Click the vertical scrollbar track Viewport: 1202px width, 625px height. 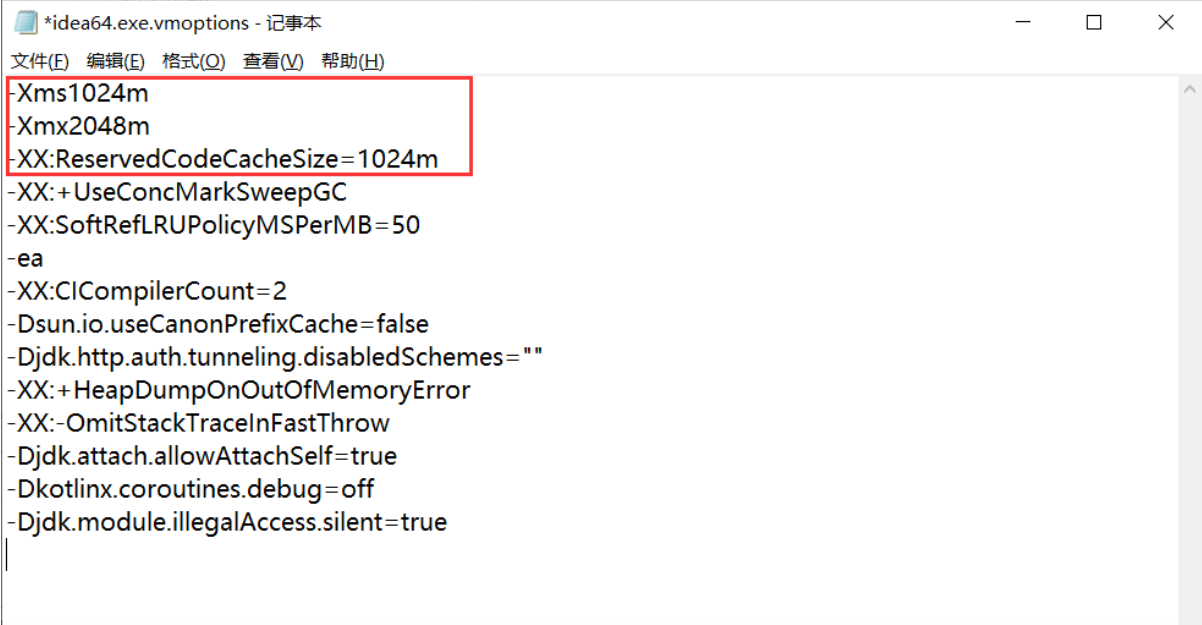click(1188, 360)
